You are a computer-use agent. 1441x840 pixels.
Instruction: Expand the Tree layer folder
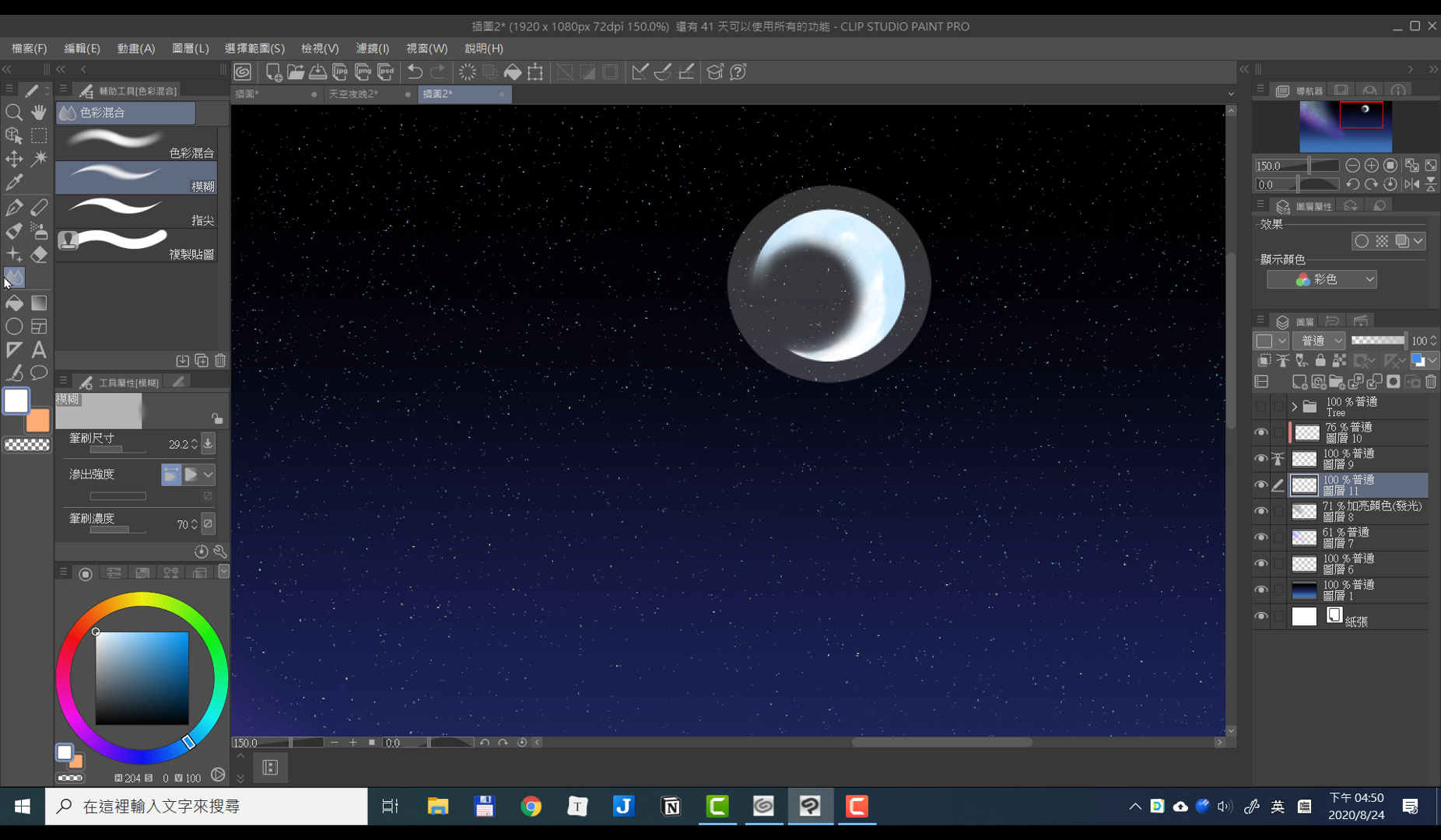pyautogui.click(x=1295, y=407)
